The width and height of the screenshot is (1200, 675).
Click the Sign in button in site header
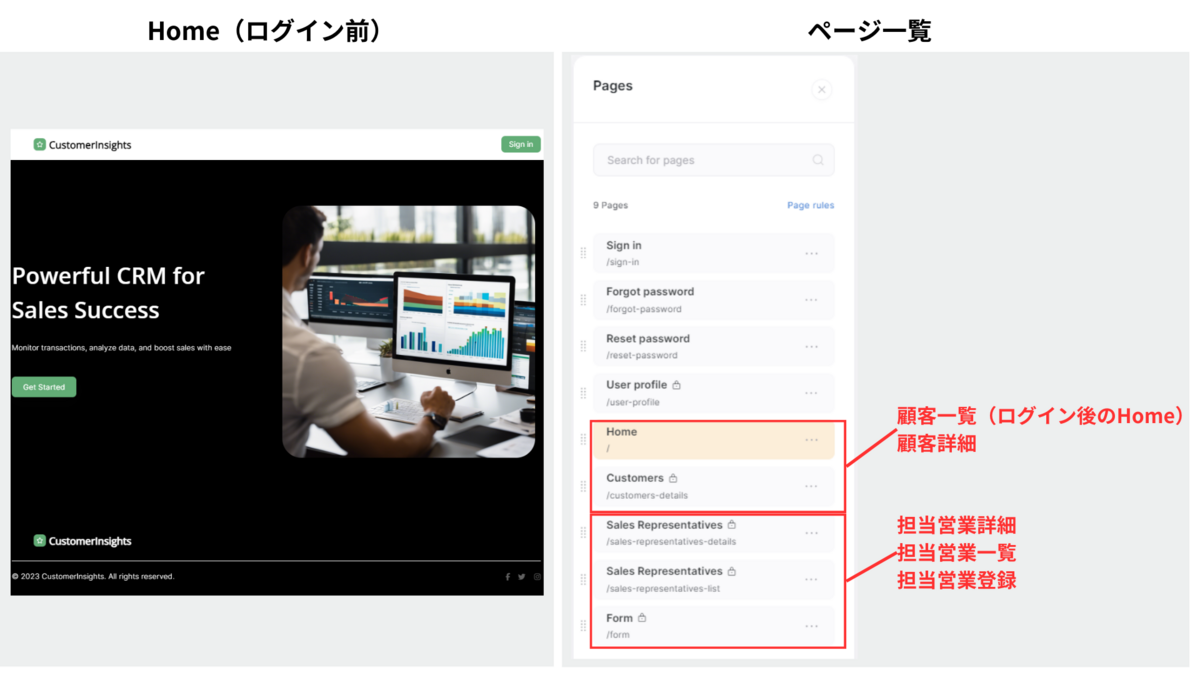(520, 144)
